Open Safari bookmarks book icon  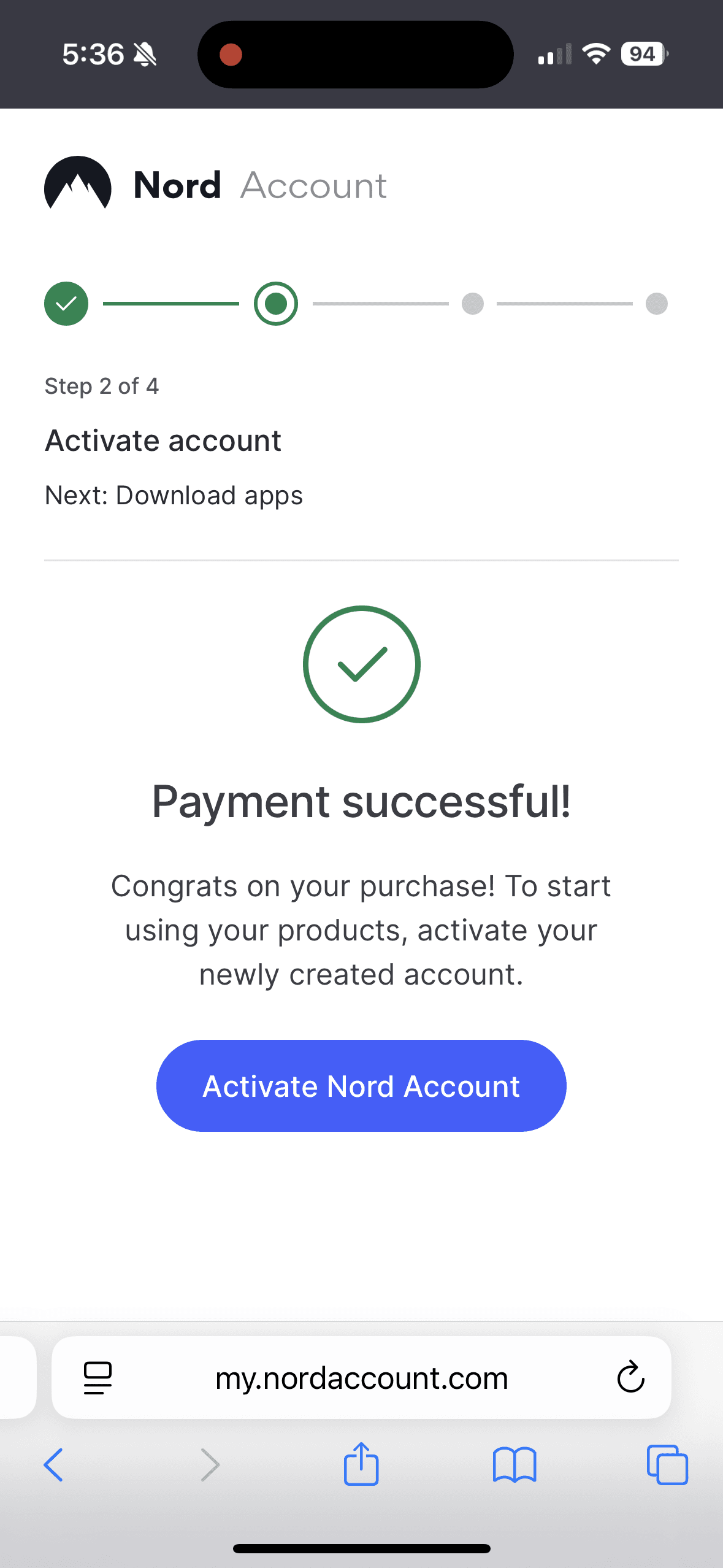click(x=514, y=1465)
